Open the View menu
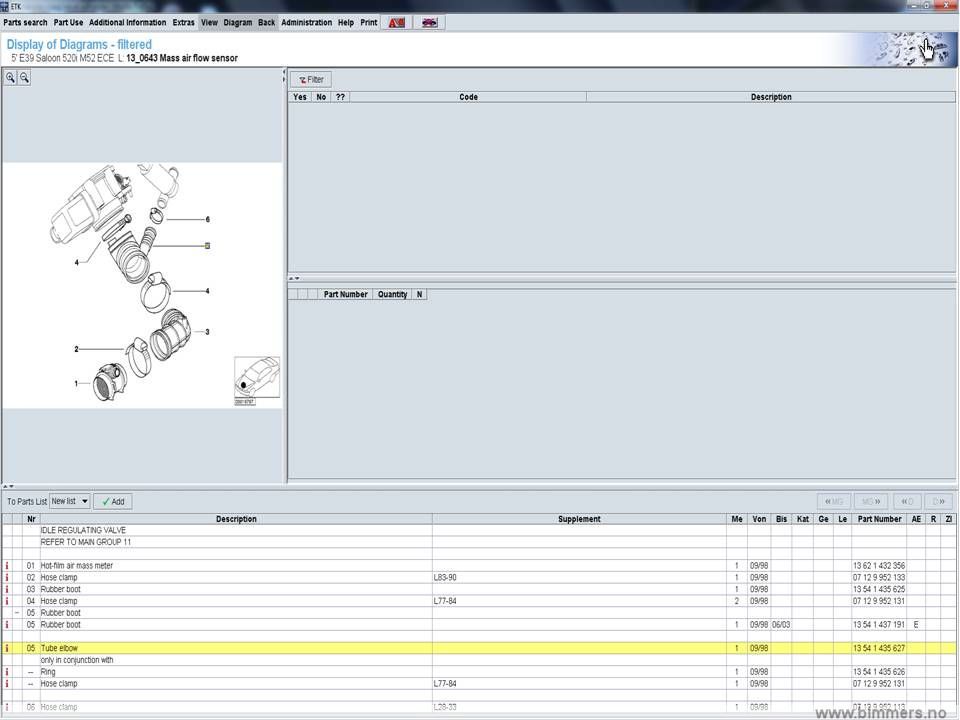The width and height of the screenshot is (960, 720). pos(209,23)
